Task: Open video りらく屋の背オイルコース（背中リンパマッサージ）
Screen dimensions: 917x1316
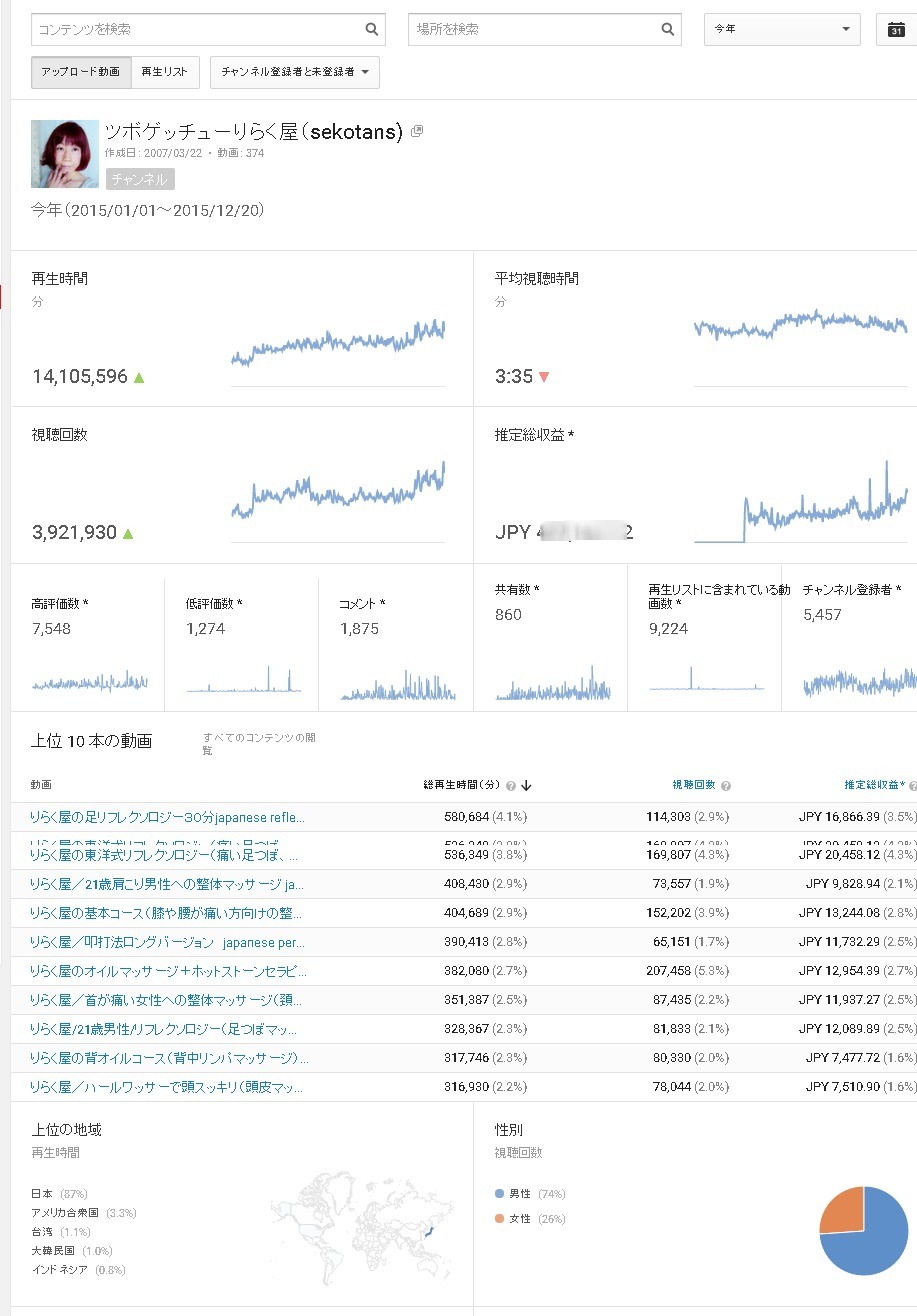Action: coord(169,1058)
